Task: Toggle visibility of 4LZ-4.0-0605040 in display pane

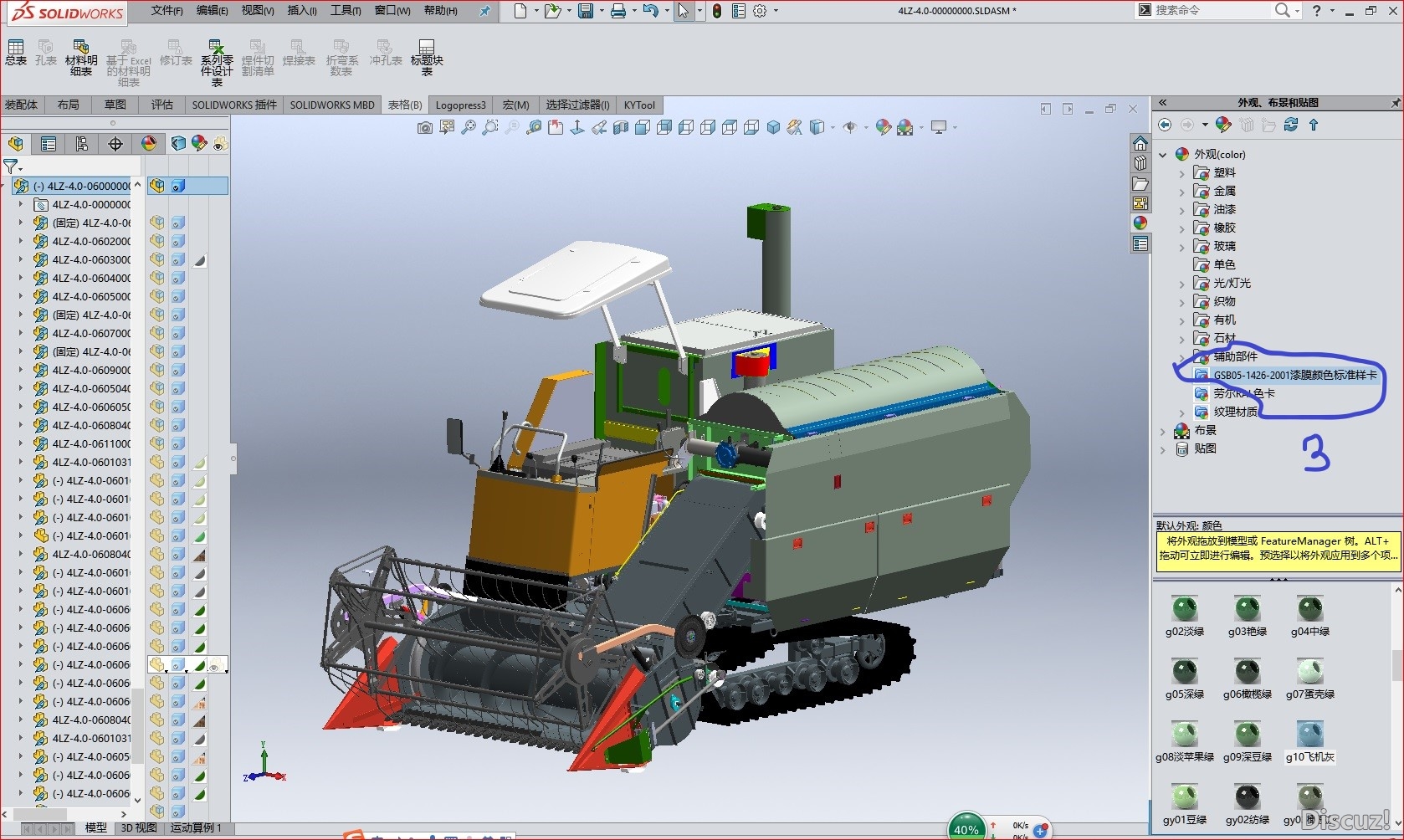Action: [156, 388]
